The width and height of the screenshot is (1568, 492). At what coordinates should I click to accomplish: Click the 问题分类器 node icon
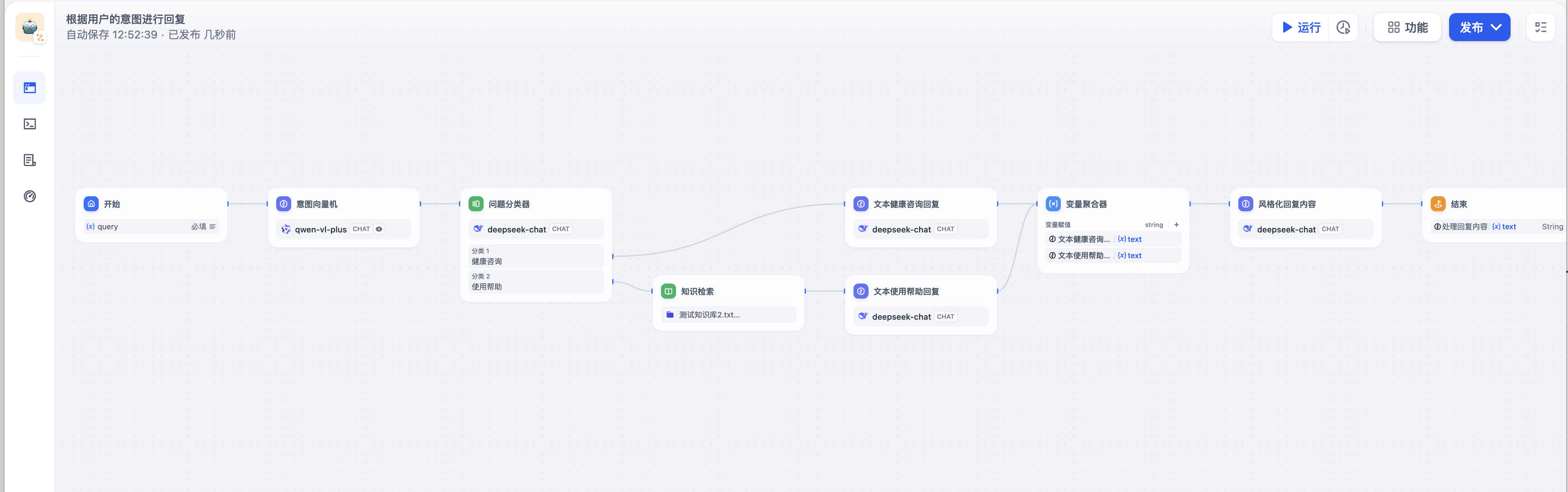pos(475,204)
